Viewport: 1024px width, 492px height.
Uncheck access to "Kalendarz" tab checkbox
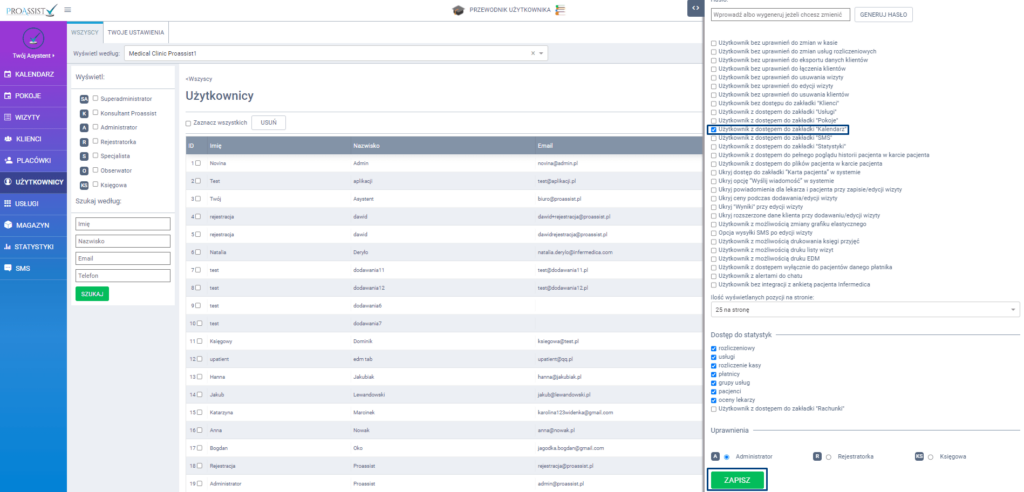click(x=713, y=130)
